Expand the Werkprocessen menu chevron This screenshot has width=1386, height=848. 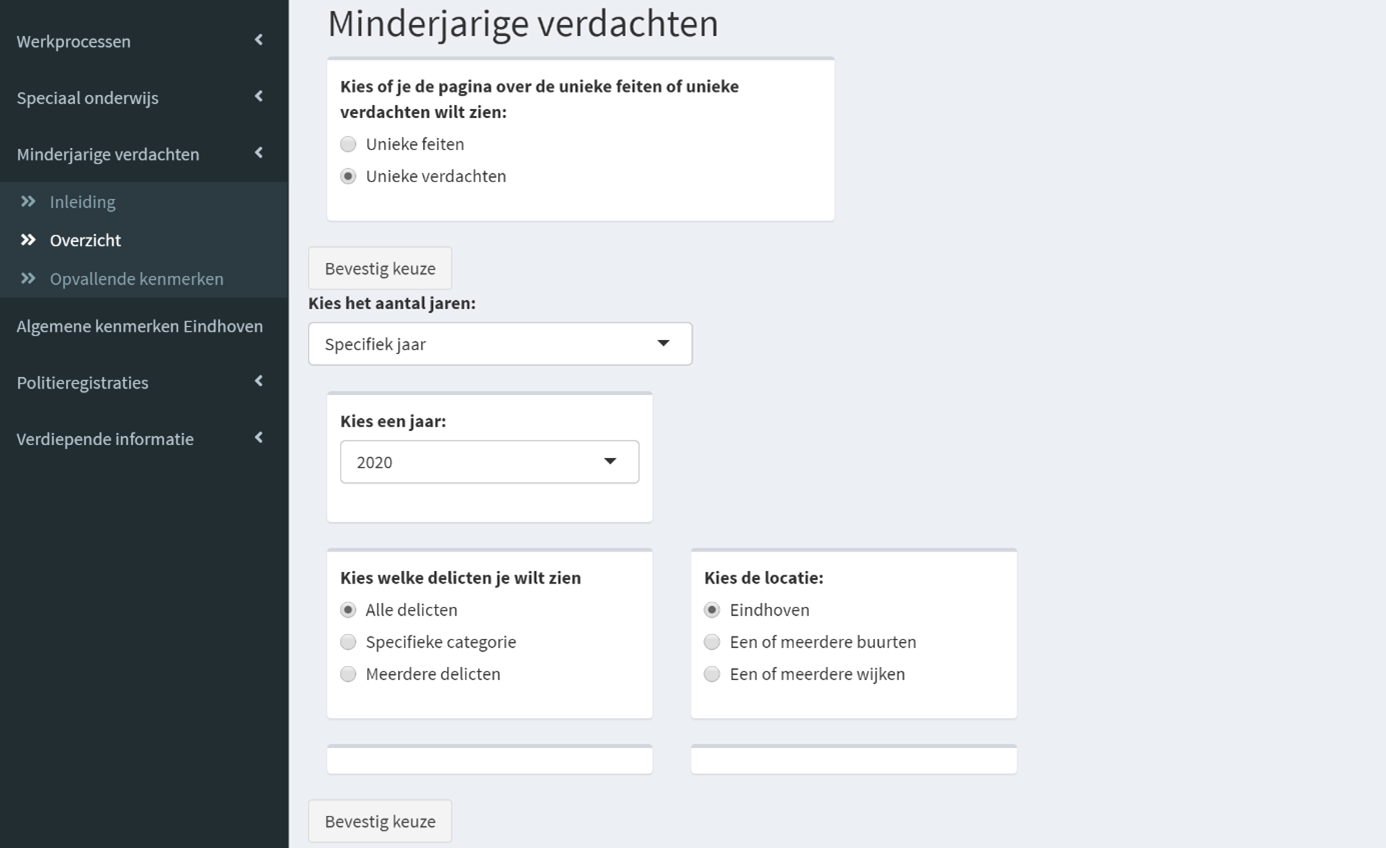259,40
